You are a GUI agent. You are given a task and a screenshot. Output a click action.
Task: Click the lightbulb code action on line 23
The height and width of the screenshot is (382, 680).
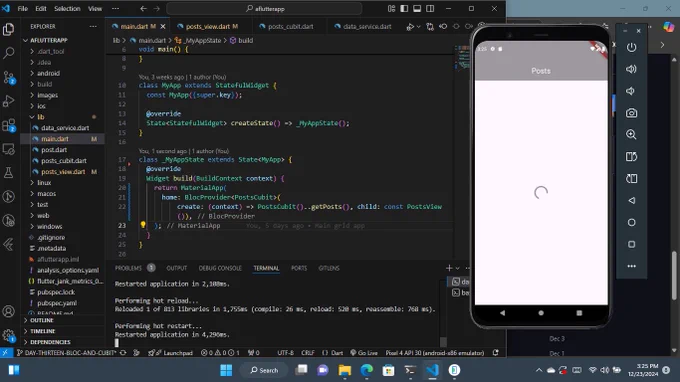click(143, 225)
